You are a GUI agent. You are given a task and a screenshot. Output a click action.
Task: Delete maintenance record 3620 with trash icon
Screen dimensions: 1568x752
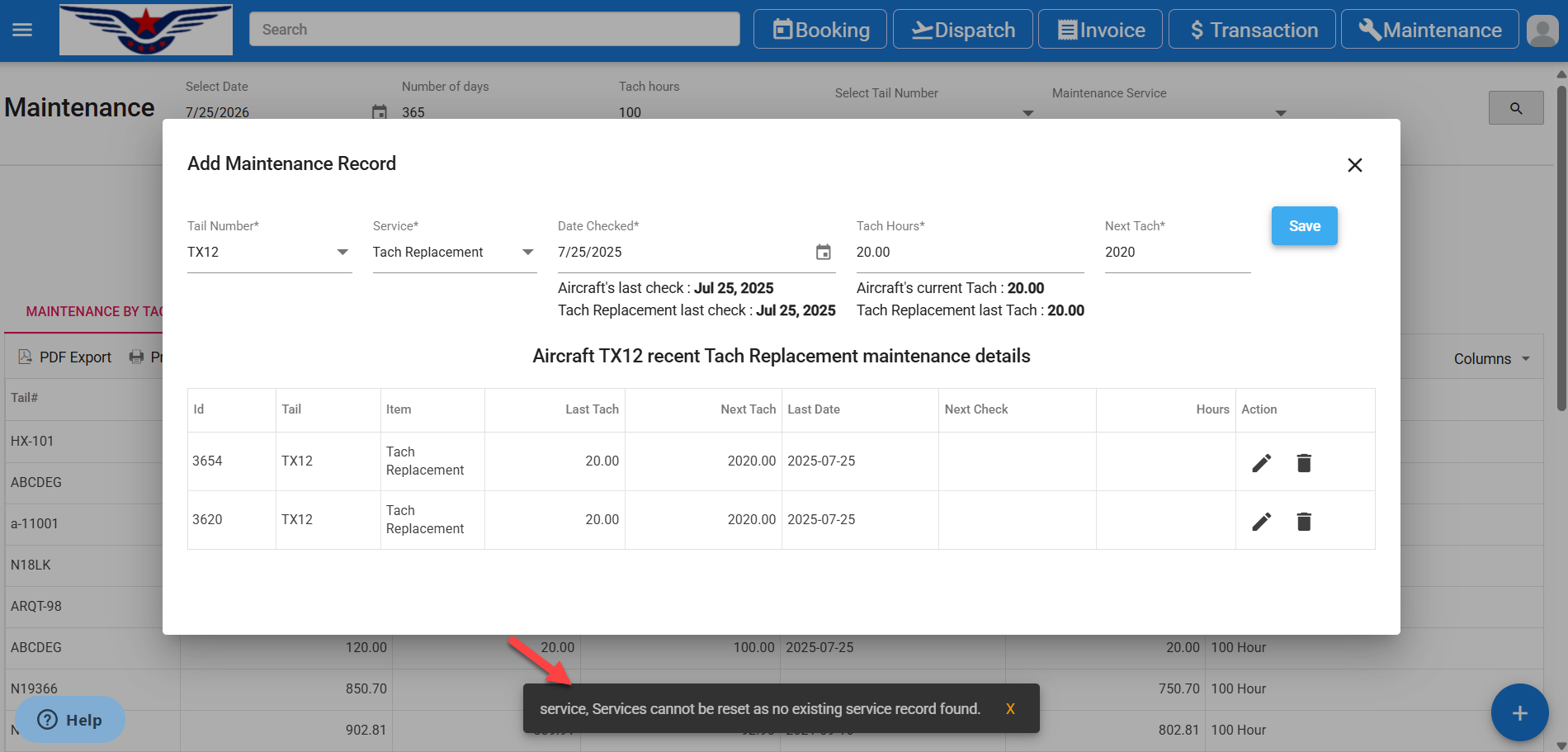1304,522
